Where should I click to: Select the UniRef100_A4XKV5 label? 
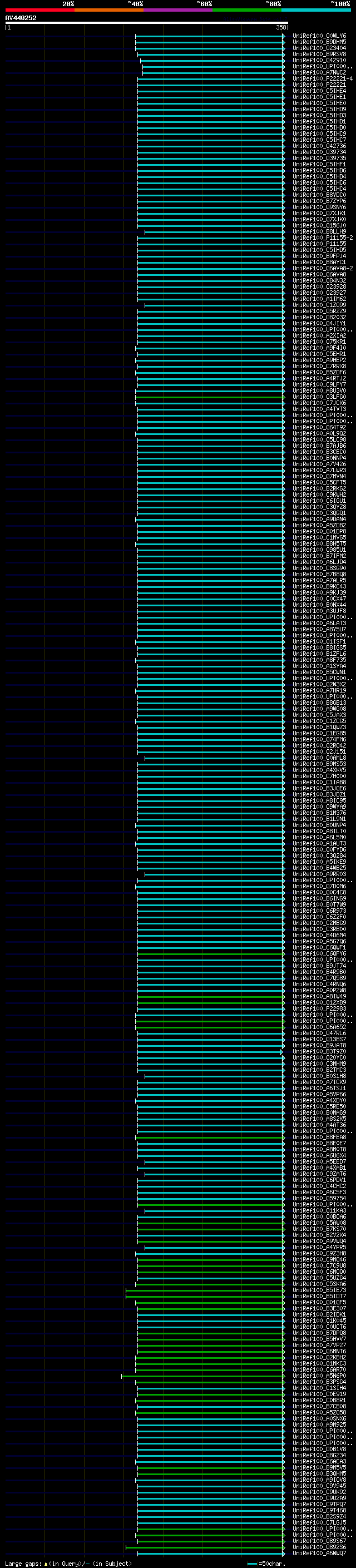click(319, 770)
